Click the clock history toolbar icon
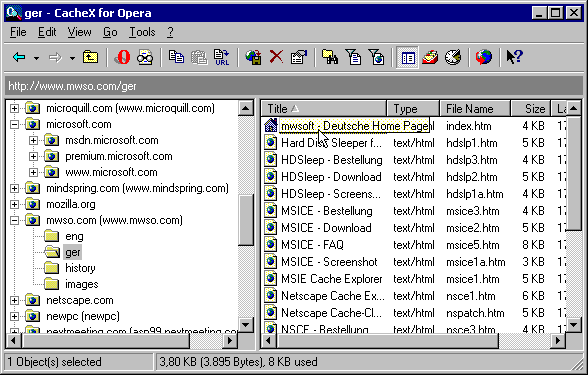This screenshot has height=375, width=588. tap(453, 57)
